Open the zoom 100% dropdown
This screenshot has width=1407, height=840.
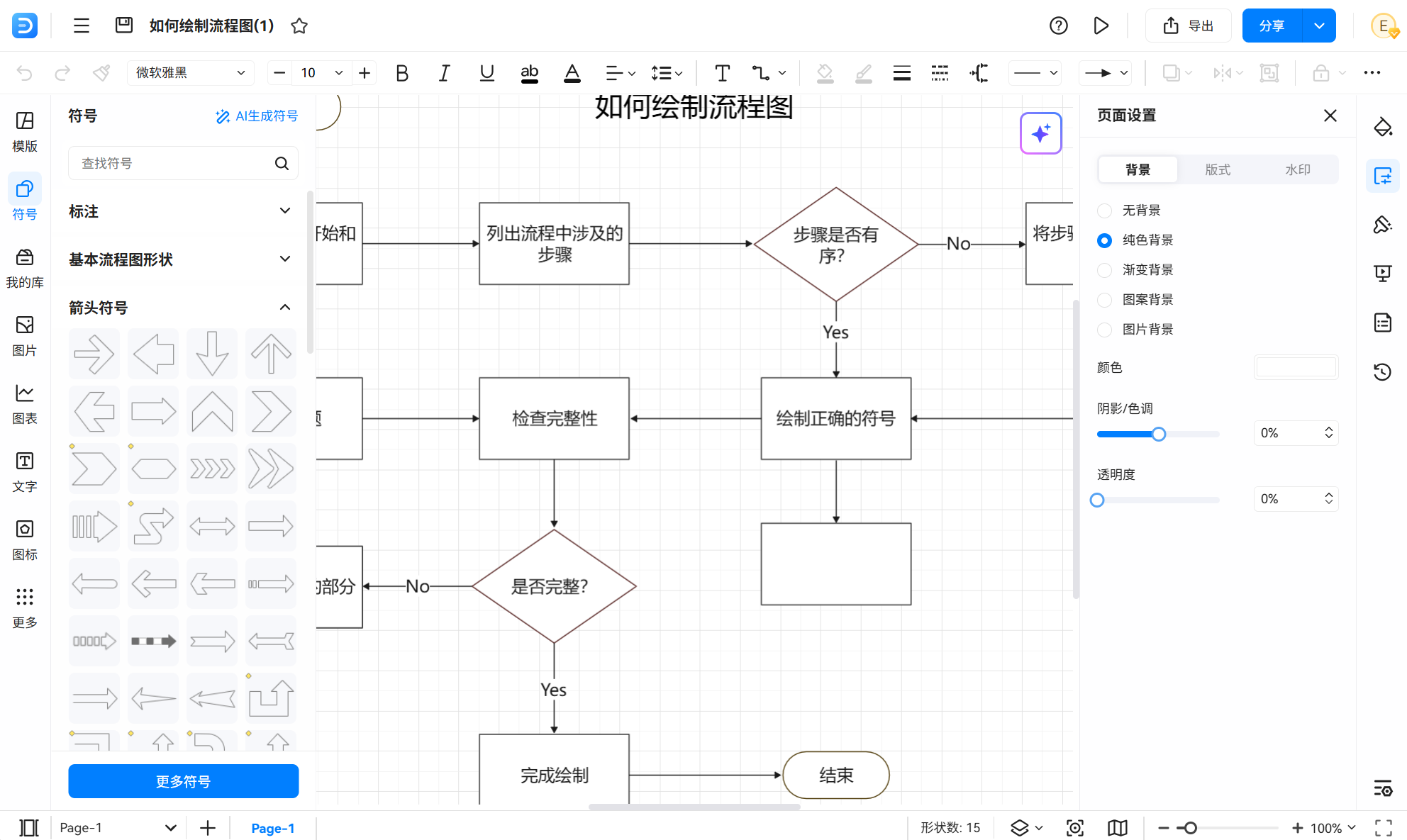(x=1333, y=827)
